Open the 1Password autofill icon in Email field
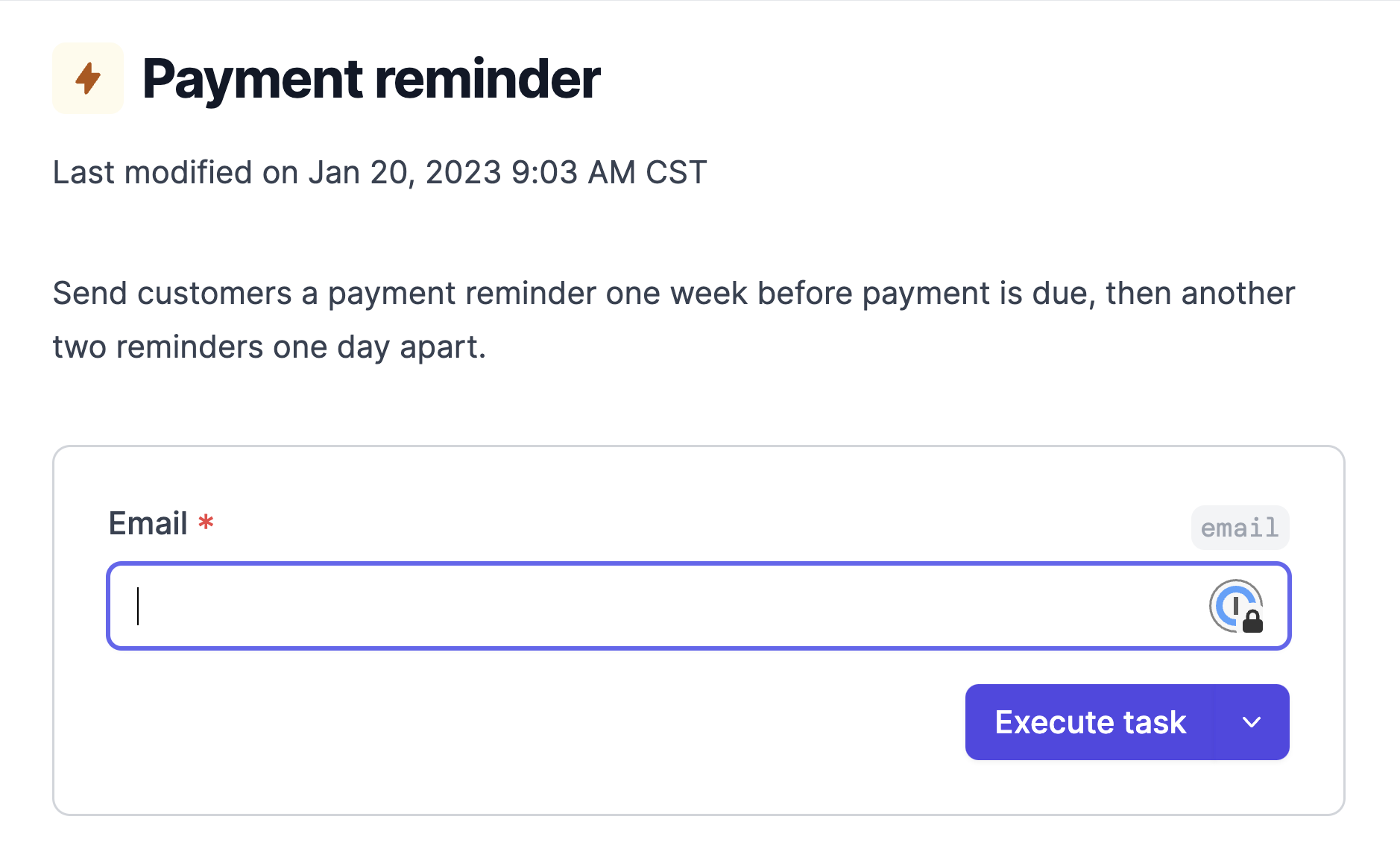Viewport: 1400px width, 863px height. 1236,606
